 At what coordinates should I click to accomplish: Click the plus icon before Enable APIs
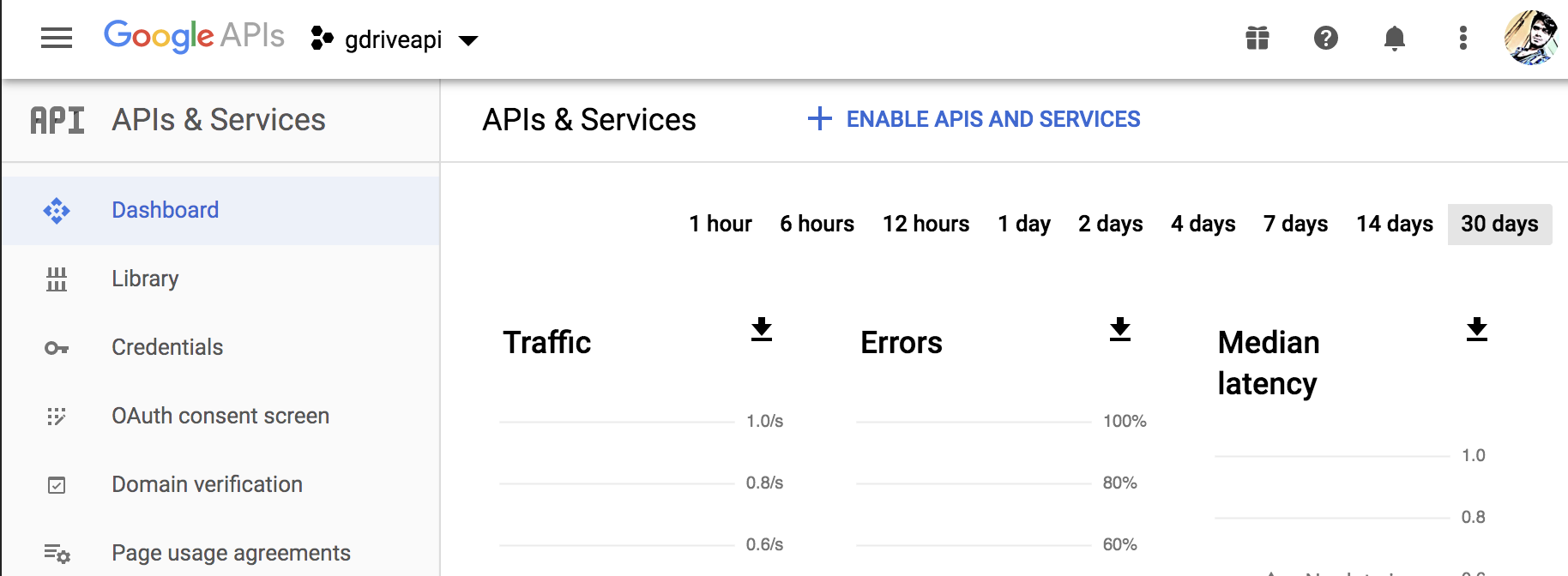tap(820, 119)
